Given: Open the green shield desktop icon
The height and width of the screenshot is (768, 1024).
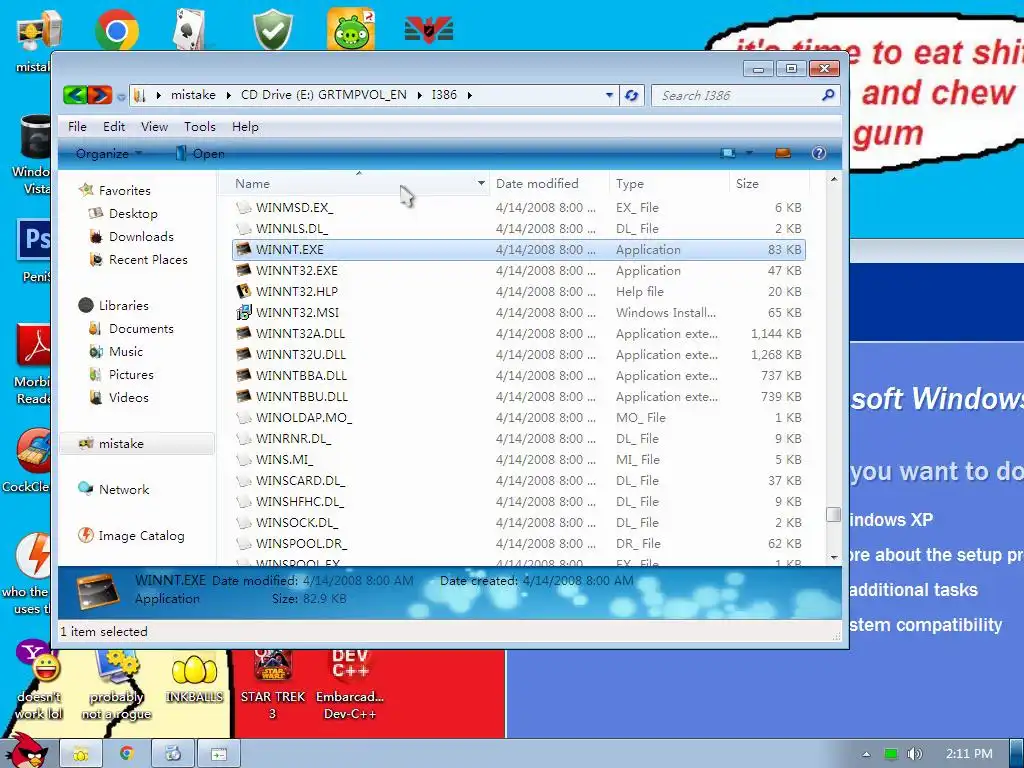Looking at the screenshot, I should pos(272,30).
